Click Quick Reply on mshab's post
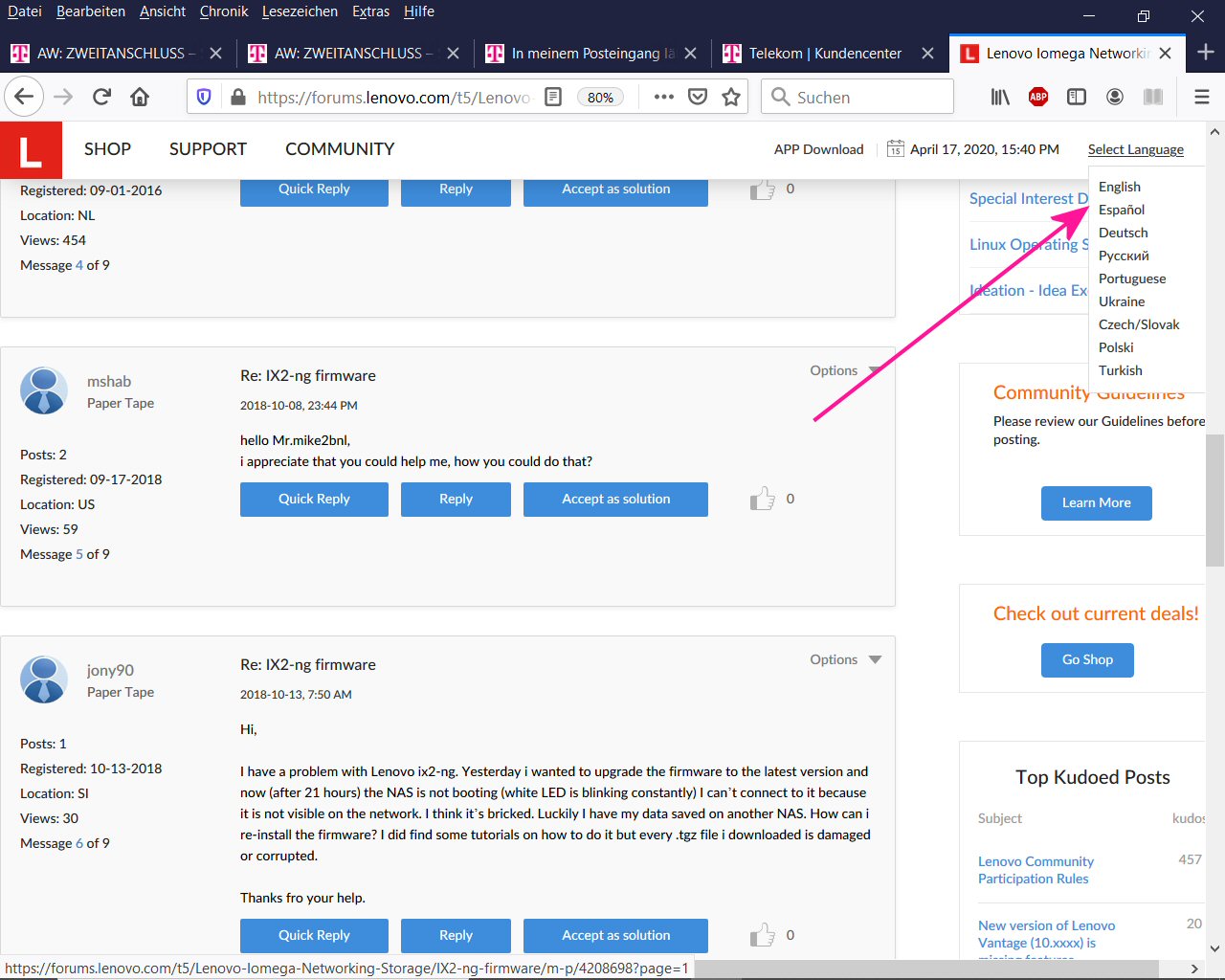 [314, 500]
